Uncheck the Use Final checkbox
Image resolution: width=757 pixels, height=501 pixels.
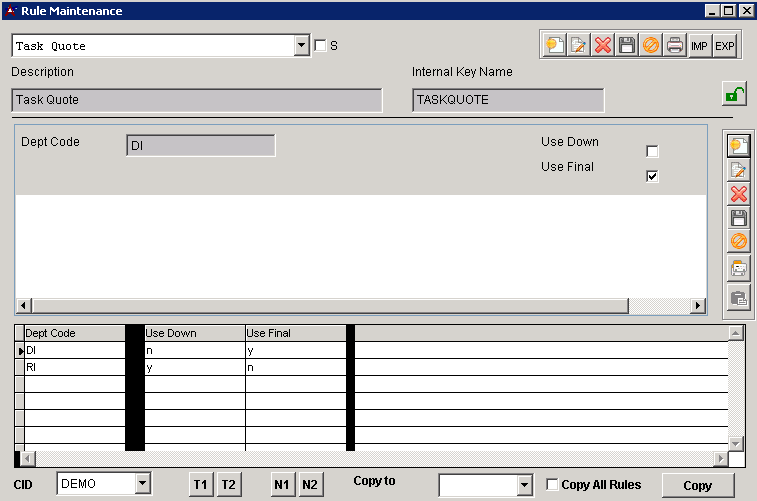coord(653,176)
